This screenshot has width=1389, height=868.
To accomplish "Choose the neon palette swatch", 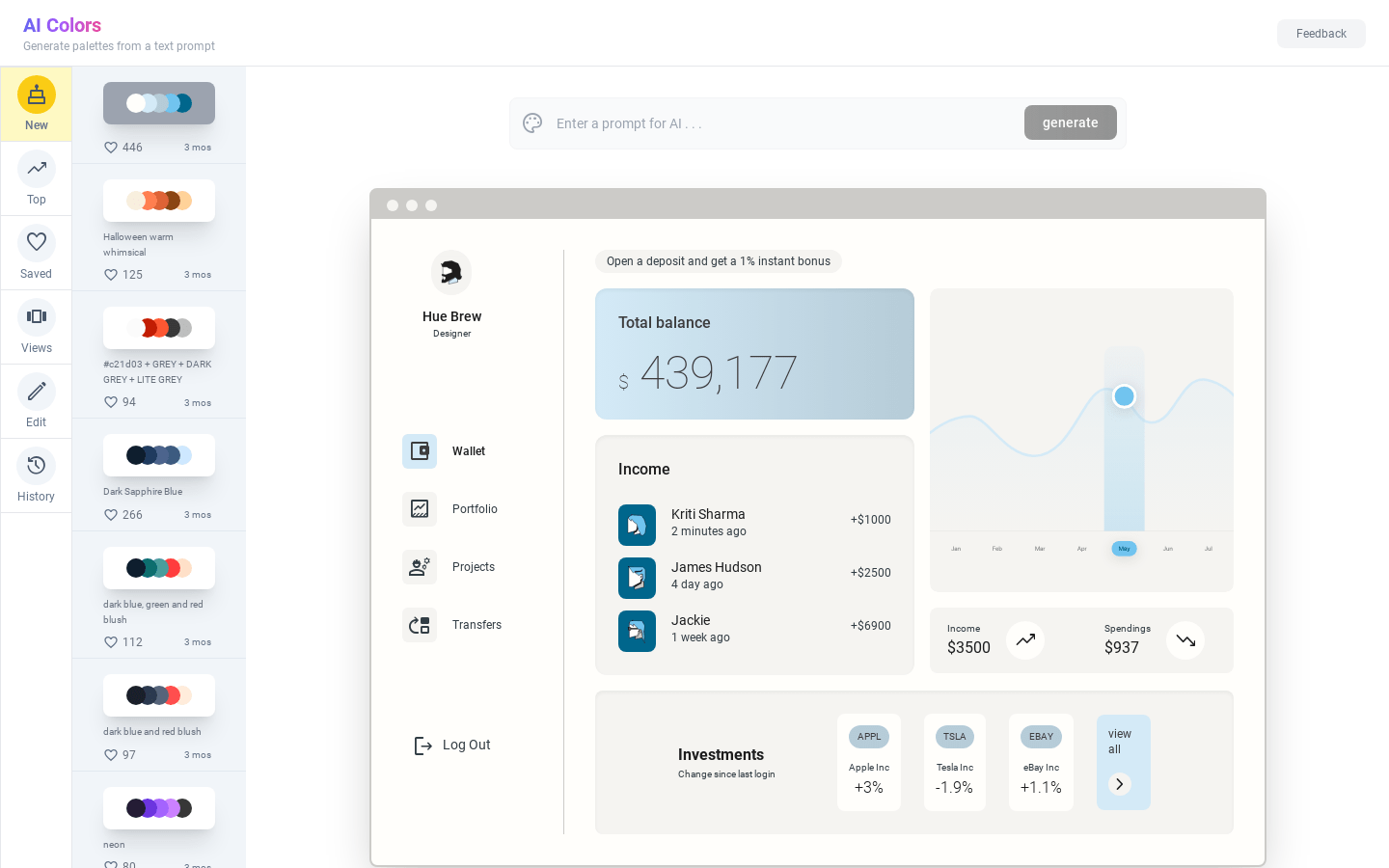I will [x=159, y=808].
